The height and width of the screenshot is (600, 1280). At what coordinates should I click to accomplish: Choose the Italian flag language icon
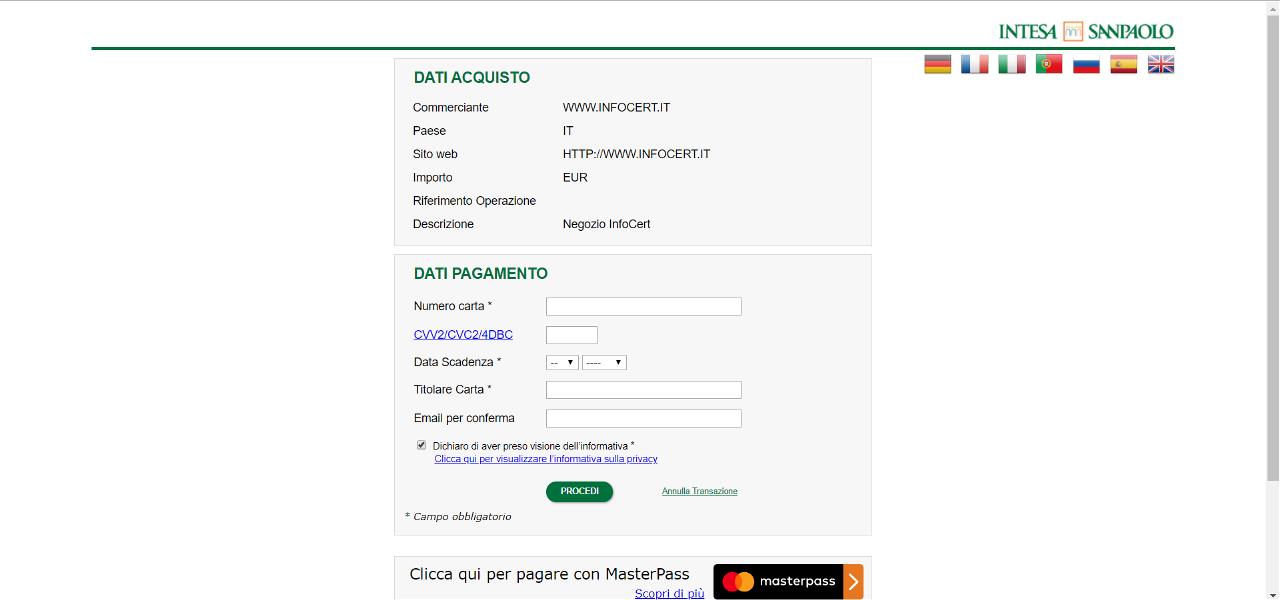[1012, 64]
